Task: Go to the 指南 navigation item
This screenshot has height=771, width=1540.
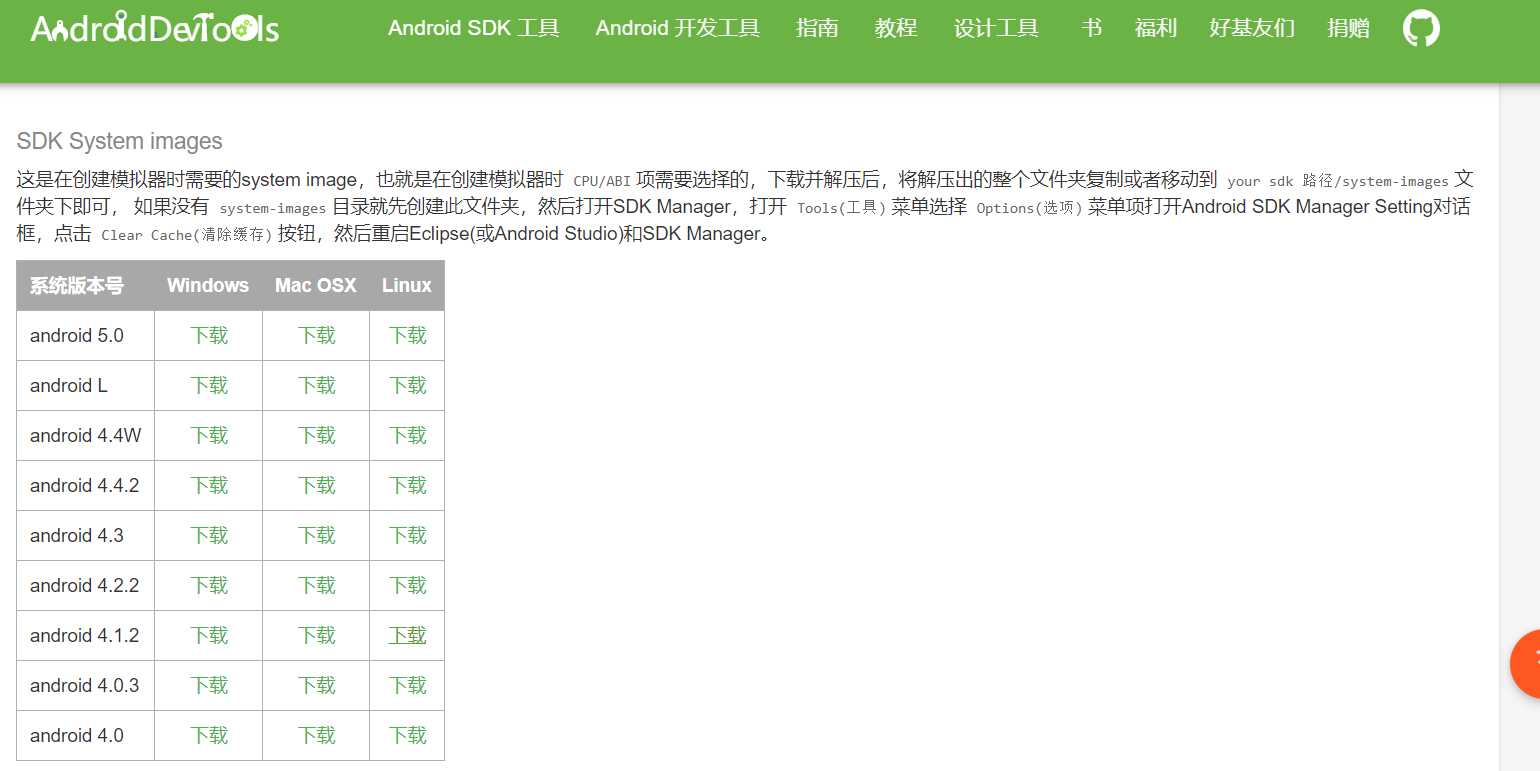Action: [817, 28]
